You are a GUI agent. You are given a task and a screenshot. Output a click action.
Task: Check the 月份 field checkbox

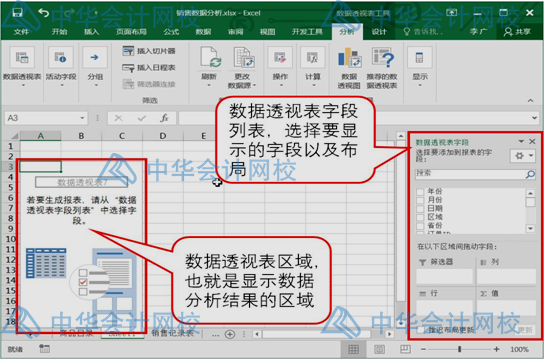click(420, 200)
